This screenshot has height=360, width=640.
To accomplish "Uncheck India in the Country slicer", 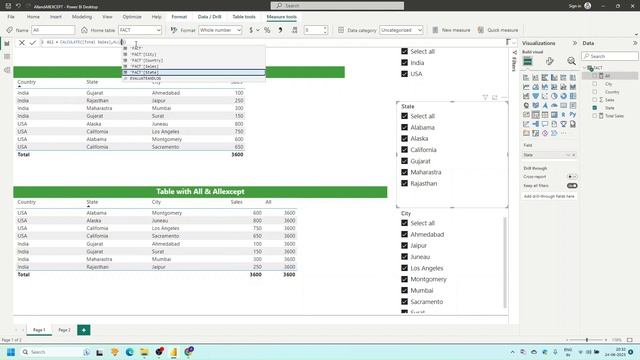I will [x=404, y=62].
